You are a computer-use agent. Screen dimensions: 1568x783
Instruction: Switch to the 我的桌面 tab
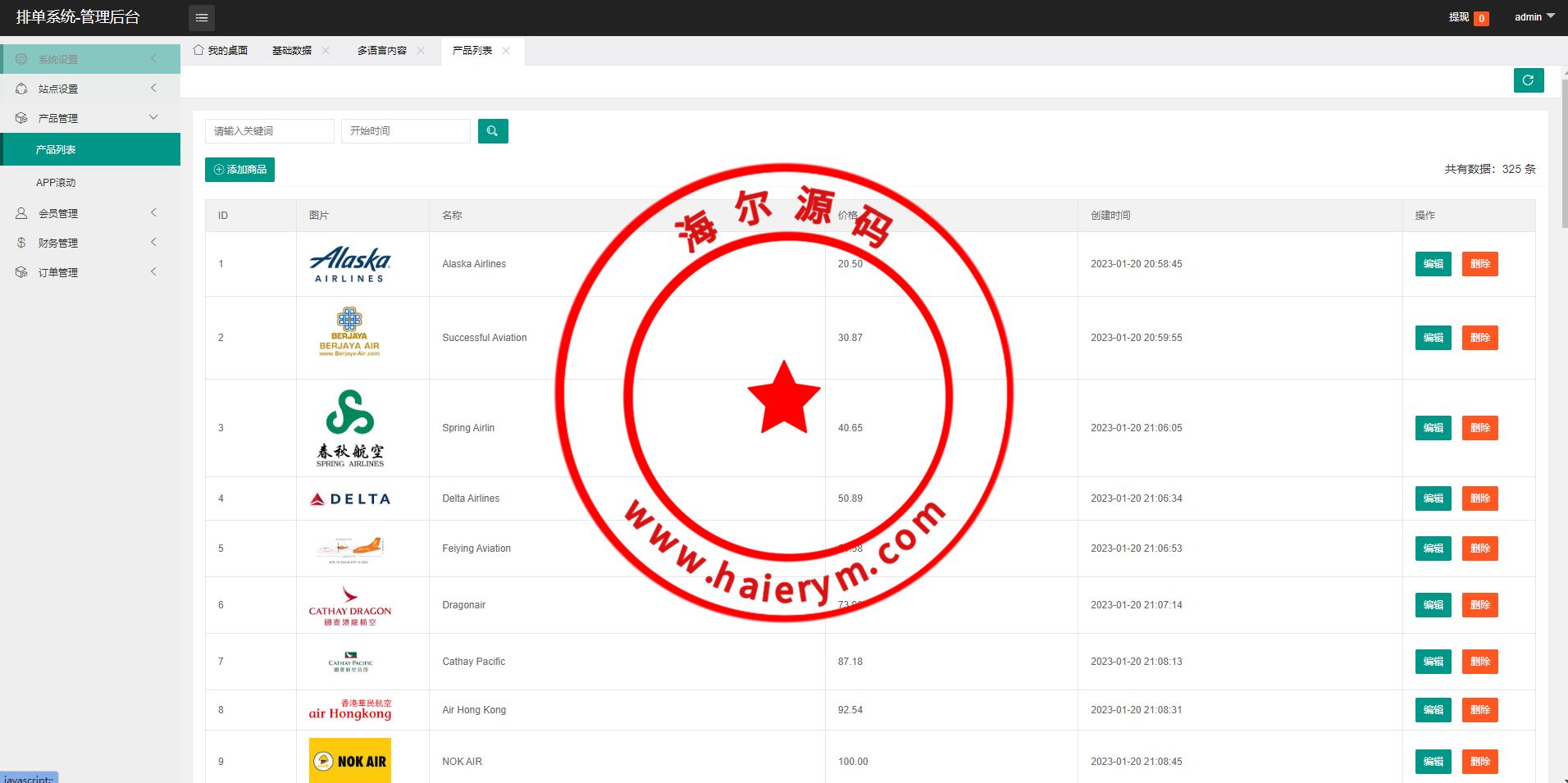coord(221,51)
